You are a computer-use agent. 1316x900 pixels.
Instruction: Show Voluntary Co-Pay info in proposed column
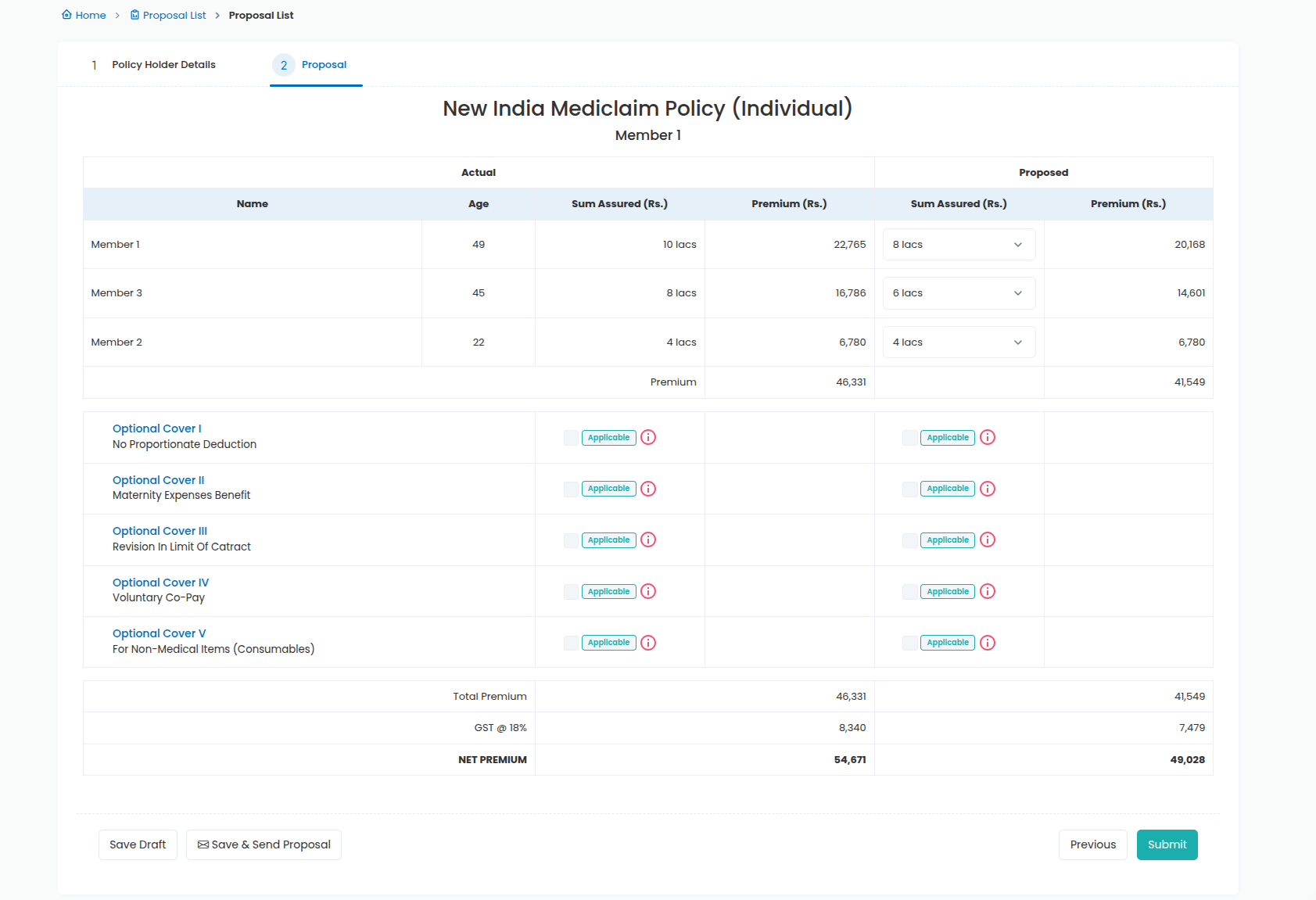988,591
